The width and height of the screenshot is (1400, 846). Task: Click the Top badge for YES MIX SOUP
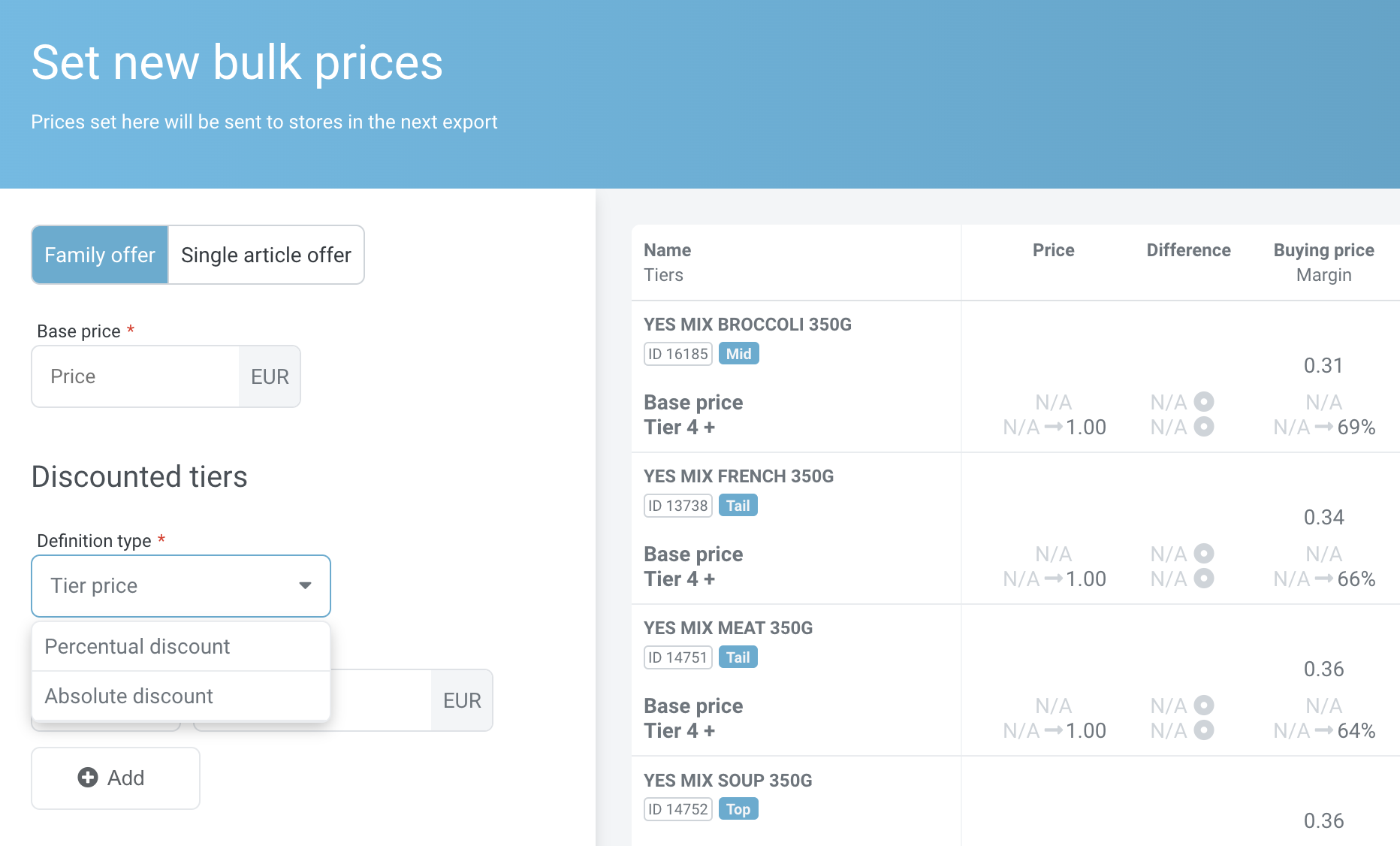coord(738,809)
